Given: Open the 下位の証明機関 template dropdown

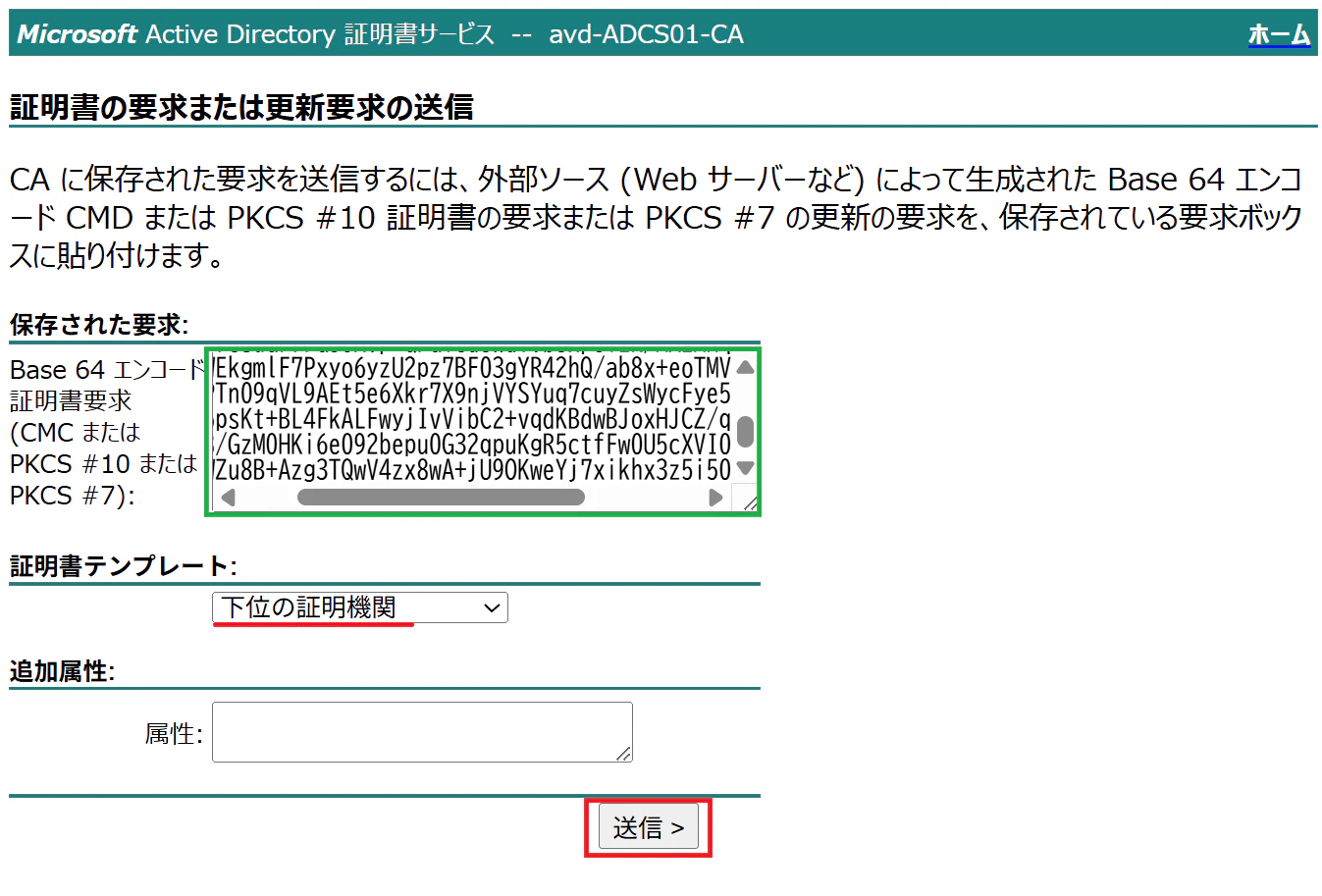Looking at the screenshot, I should click(360, 607).
